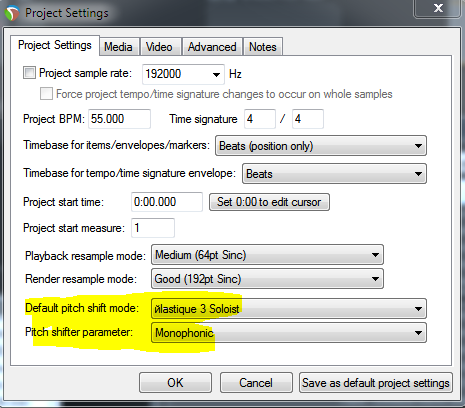
Task: Click the 'Time signature' label
Action: (203, 119)
